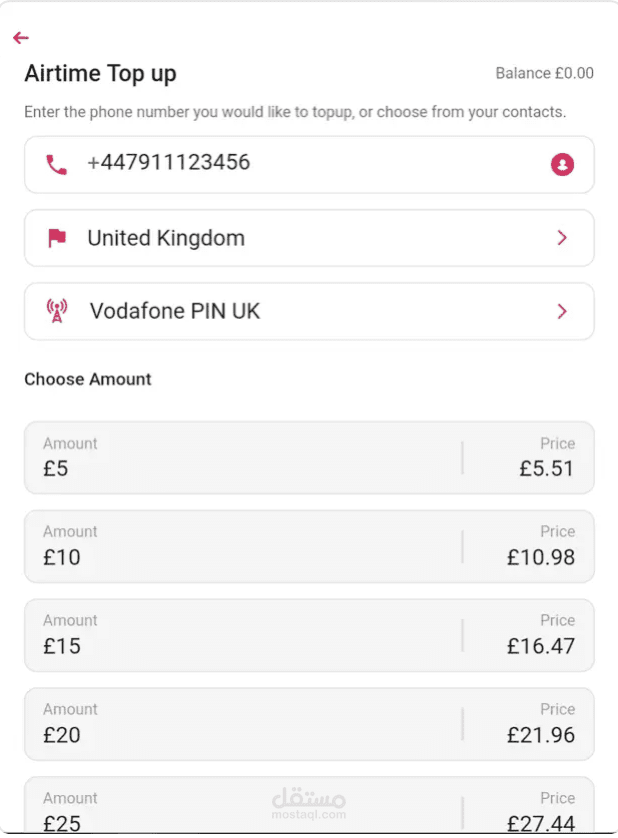The height and width of the screenshot is (838, 618).
Task: Click the Airtime Top up heading
Action: click(x=100, y=73)
